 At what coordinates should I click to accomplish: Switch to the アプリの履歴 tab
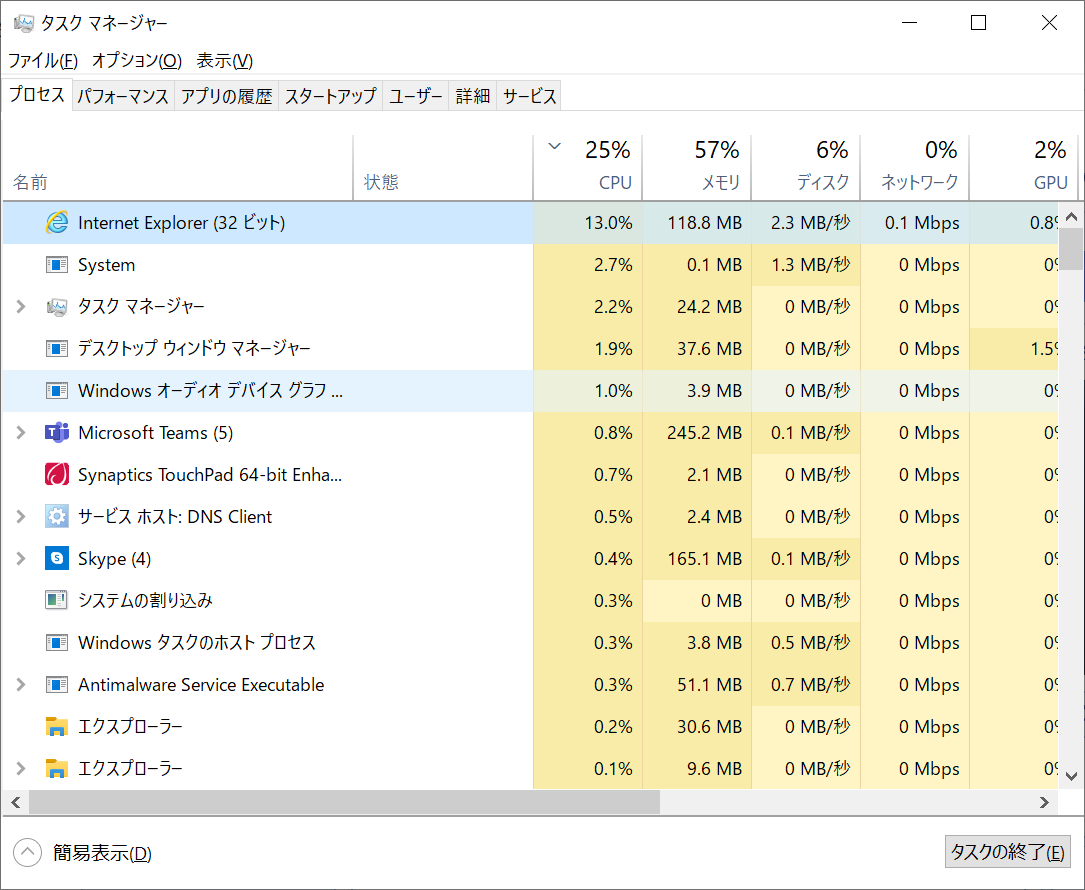click(227, 96)
